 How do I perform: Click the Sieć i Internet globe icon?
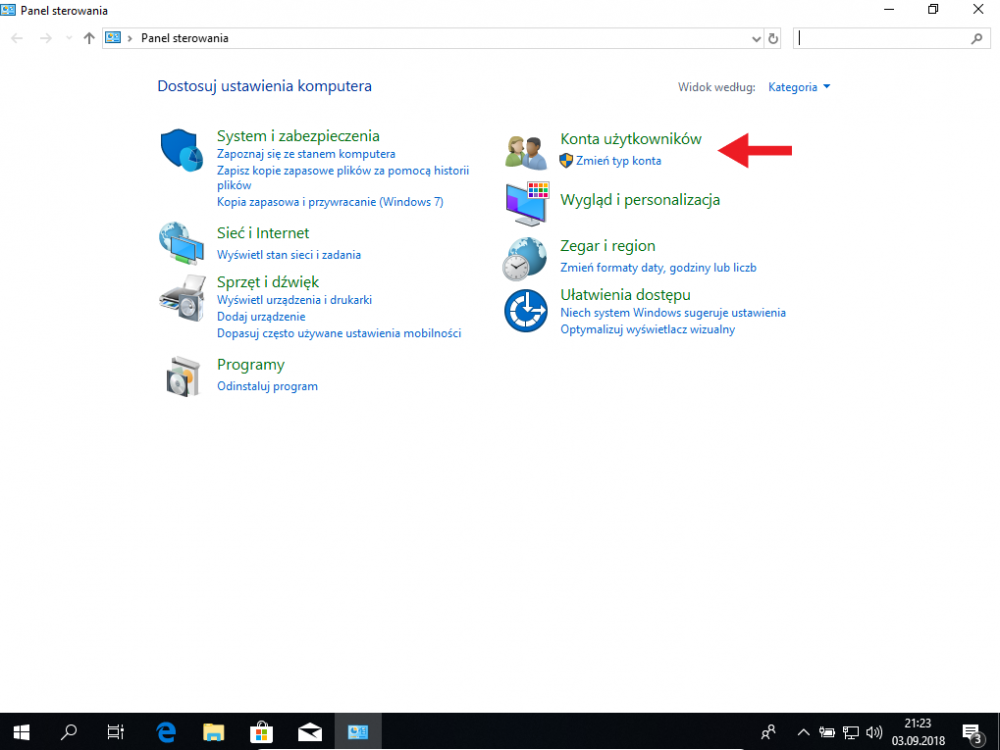[x=181, y=243]
